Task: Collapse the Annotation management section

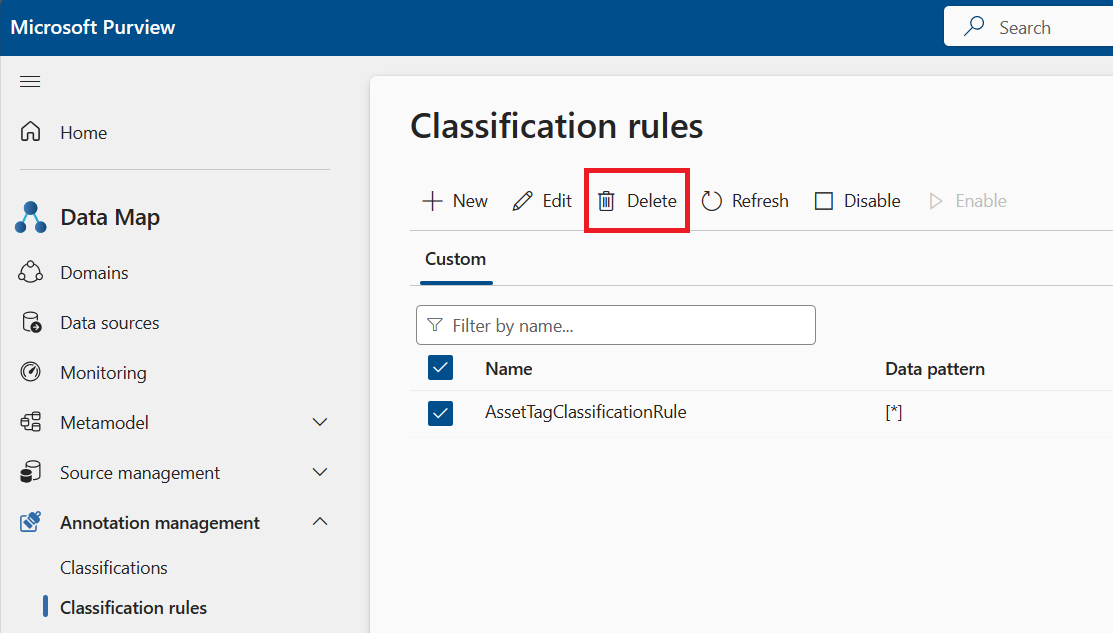Action: click(x=319, y=521)
